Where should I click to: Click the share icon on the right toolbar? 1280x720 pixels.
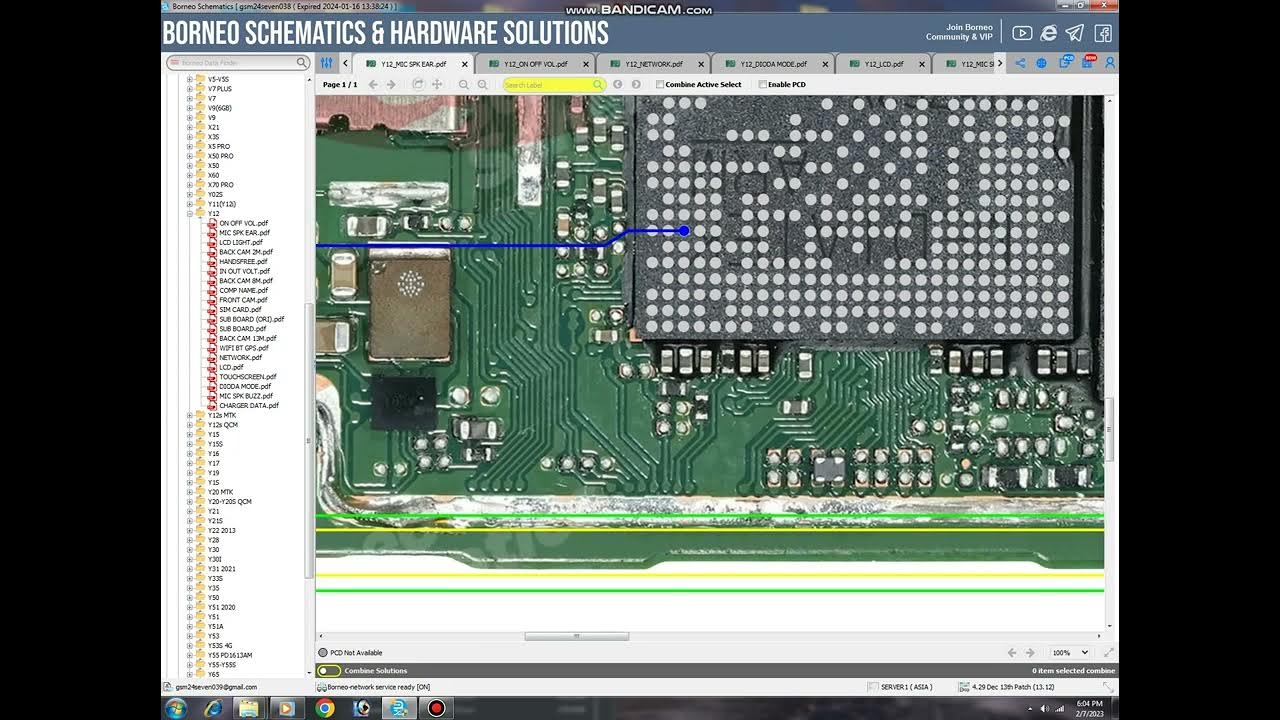(1020, 63)
